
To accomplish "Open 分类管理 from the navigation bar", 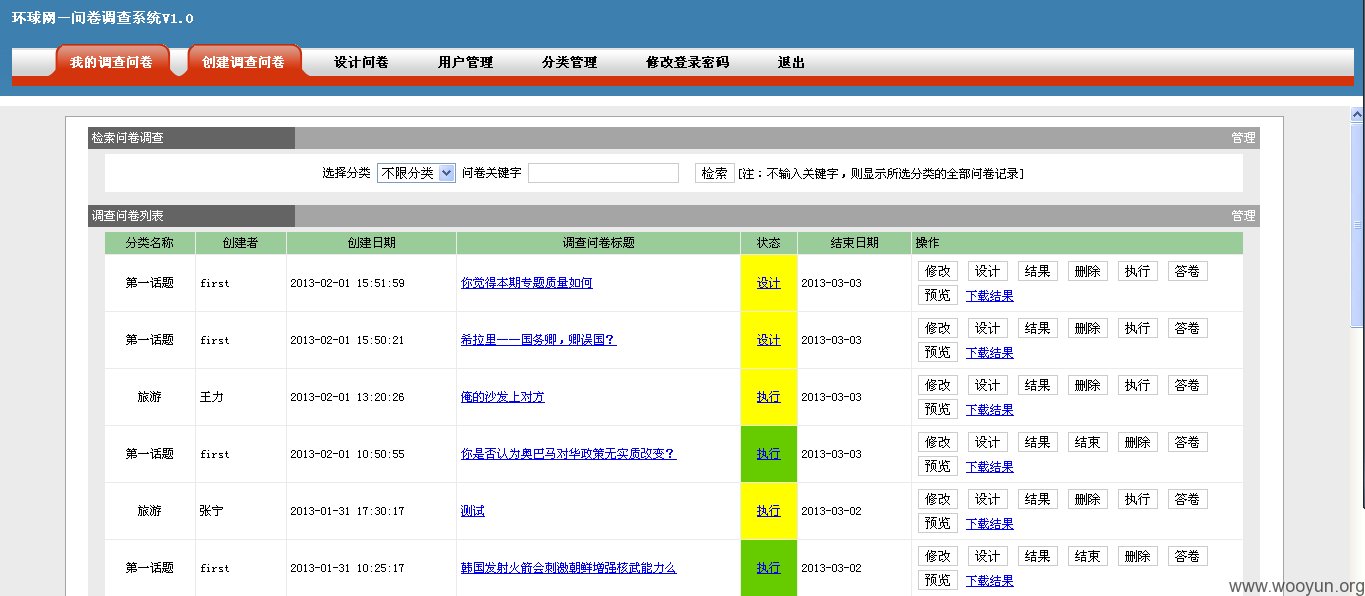I will [x=569, y=62].
